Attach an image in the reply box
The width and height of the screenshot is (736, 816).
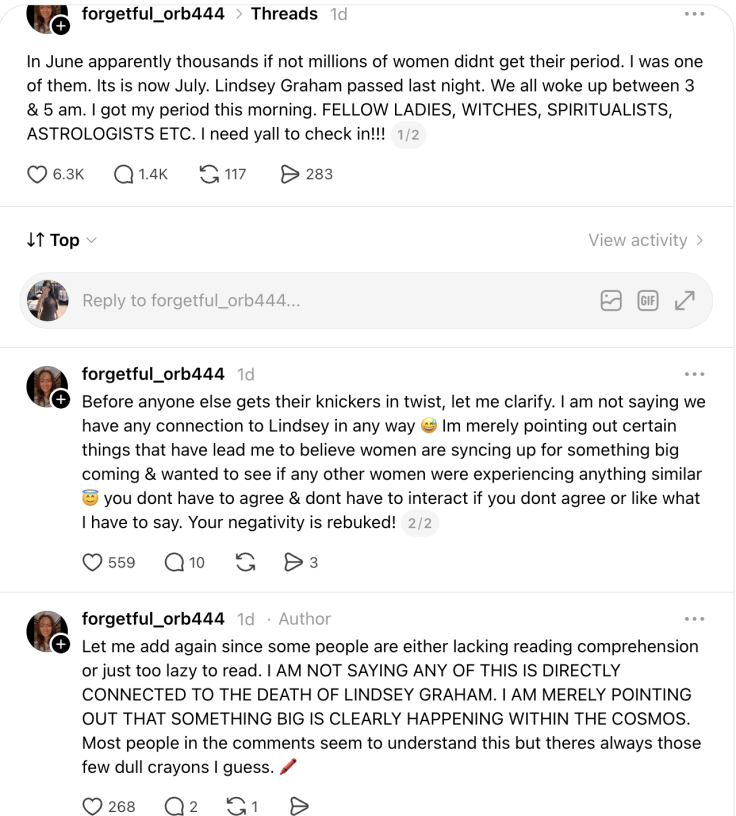click(x=611, y=301)
